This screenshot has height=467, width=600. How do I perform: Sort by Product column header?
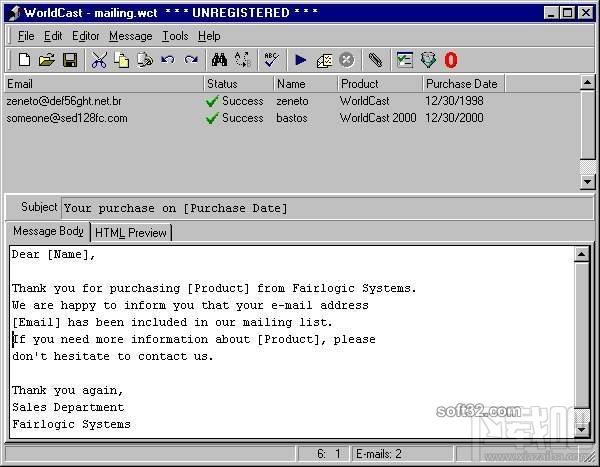(x=380, y=84)
